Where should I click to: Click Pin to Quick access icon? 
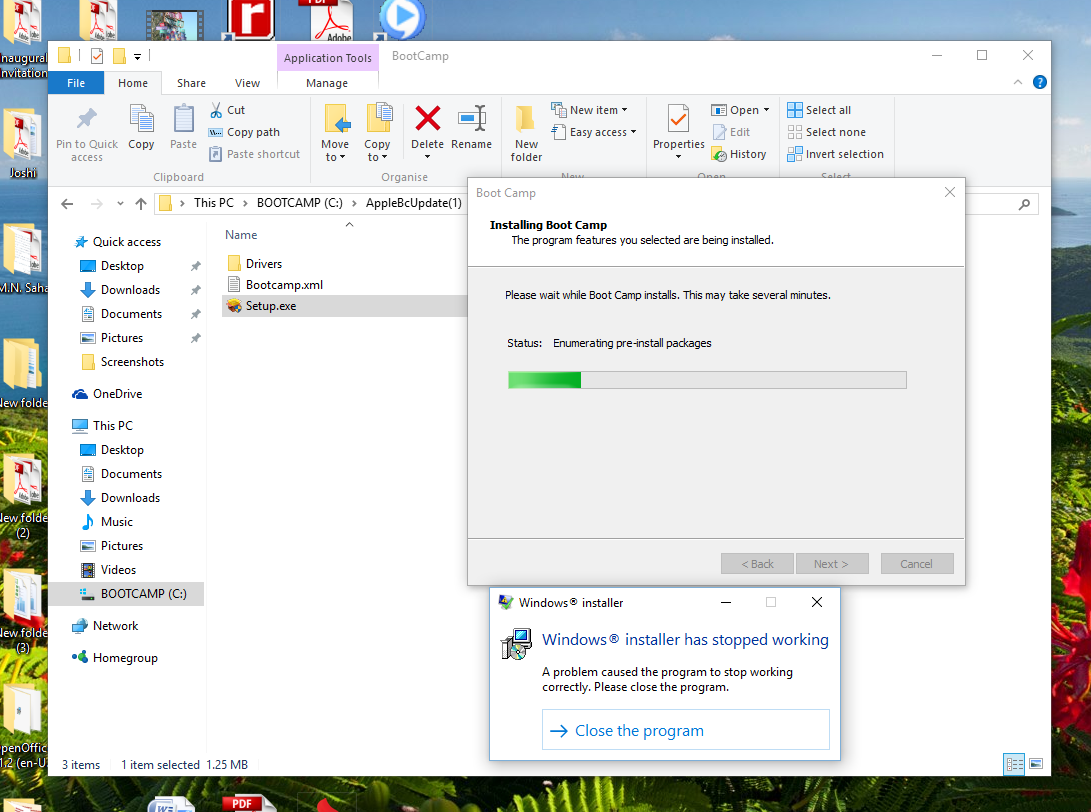click(86, 119)
